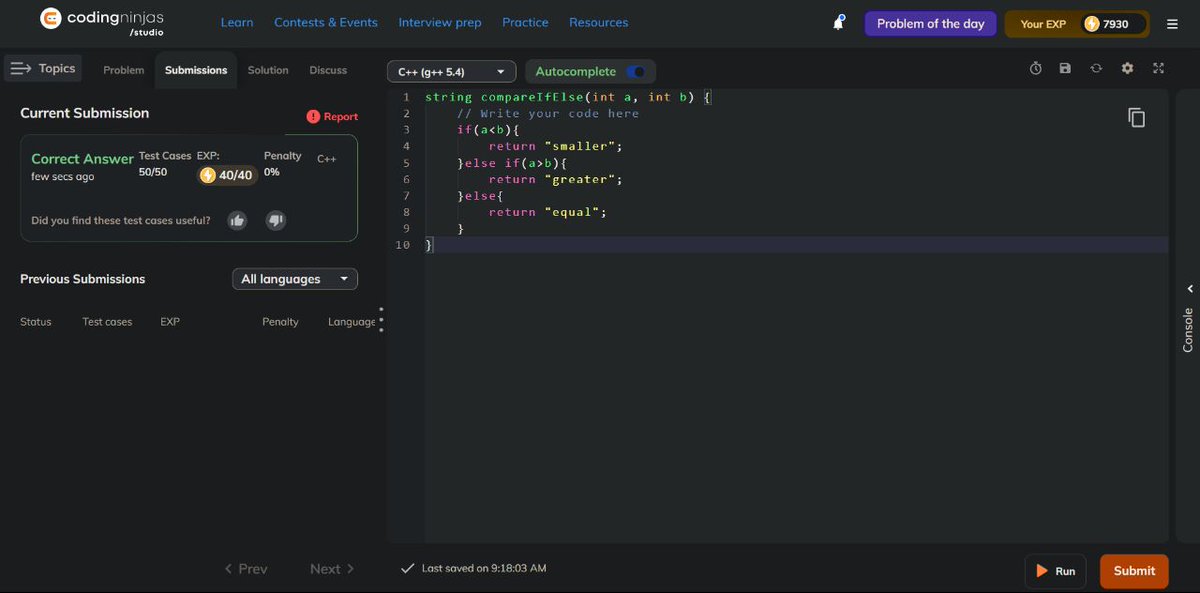Open the All languages filter dropdown
The width and height of the screenshot is (1200, 593).
[294, 278]
